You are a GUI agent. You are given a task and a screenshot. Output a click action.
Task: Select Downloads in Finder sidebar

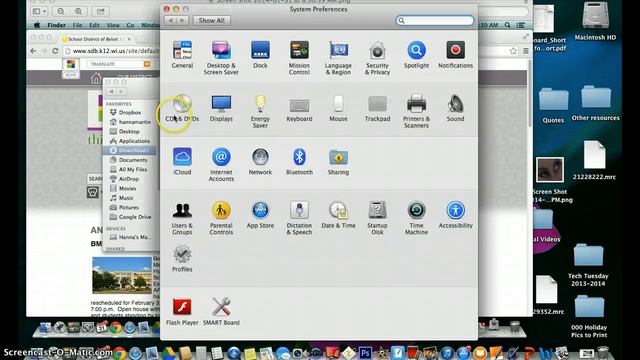[x=129, y=150]
